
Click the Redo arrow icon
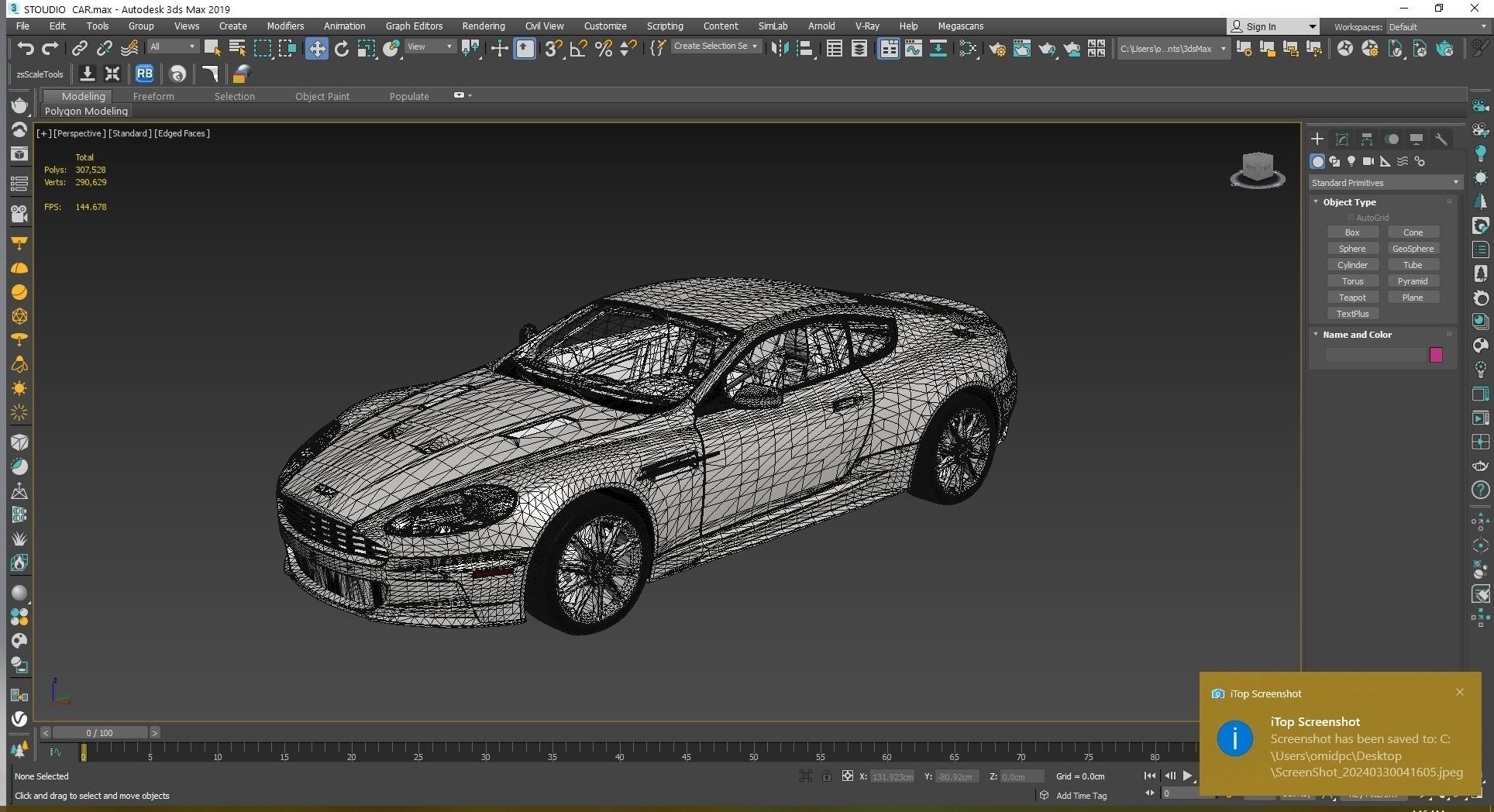(x=50, y=49)
